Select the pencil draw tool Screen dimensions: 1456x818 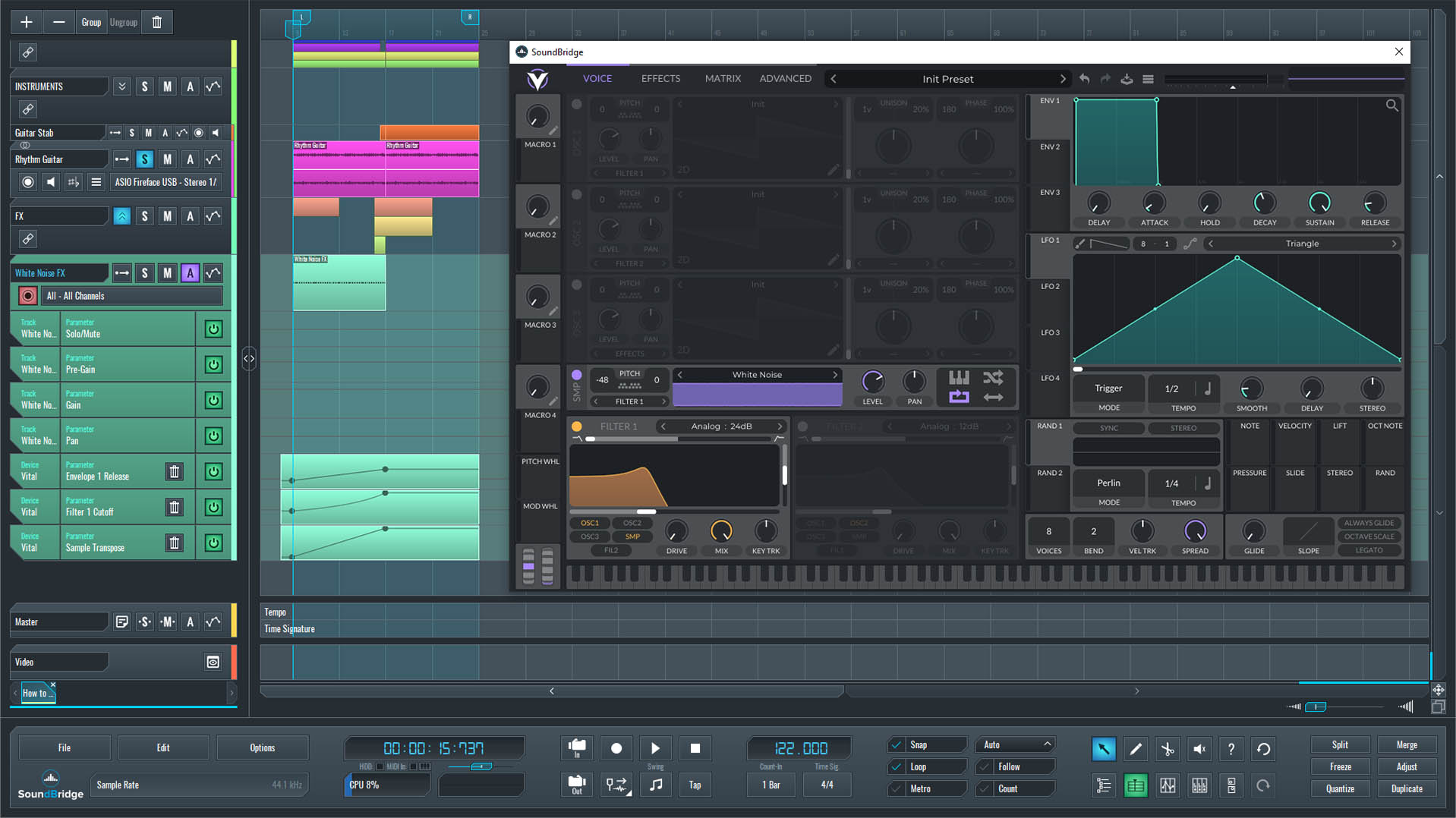(1136, 749)
